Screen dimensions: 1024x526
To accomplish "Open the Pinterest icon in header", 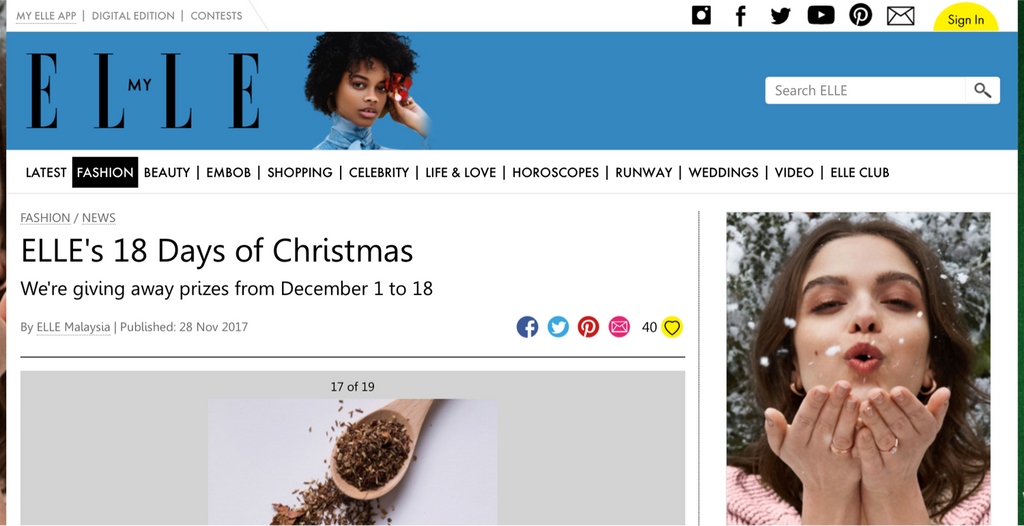I will [x=861, y=15].
